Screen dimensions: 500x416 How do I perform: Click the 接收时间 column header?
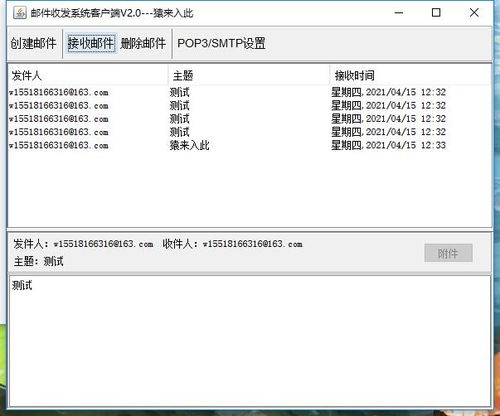(410, 76)
